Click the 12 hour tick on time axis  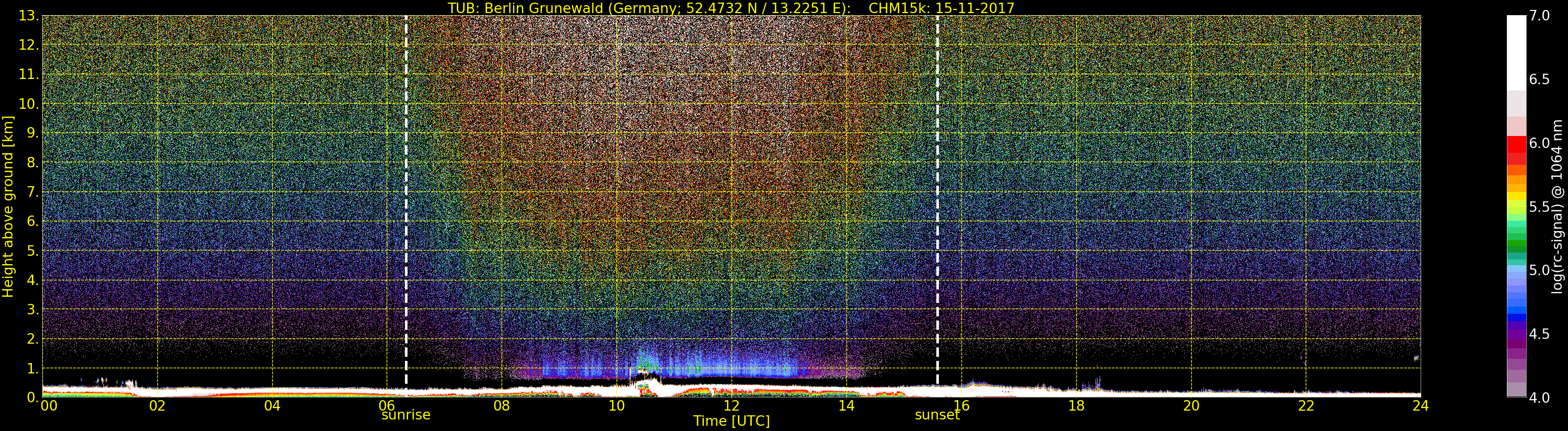[x=731, y=405]
